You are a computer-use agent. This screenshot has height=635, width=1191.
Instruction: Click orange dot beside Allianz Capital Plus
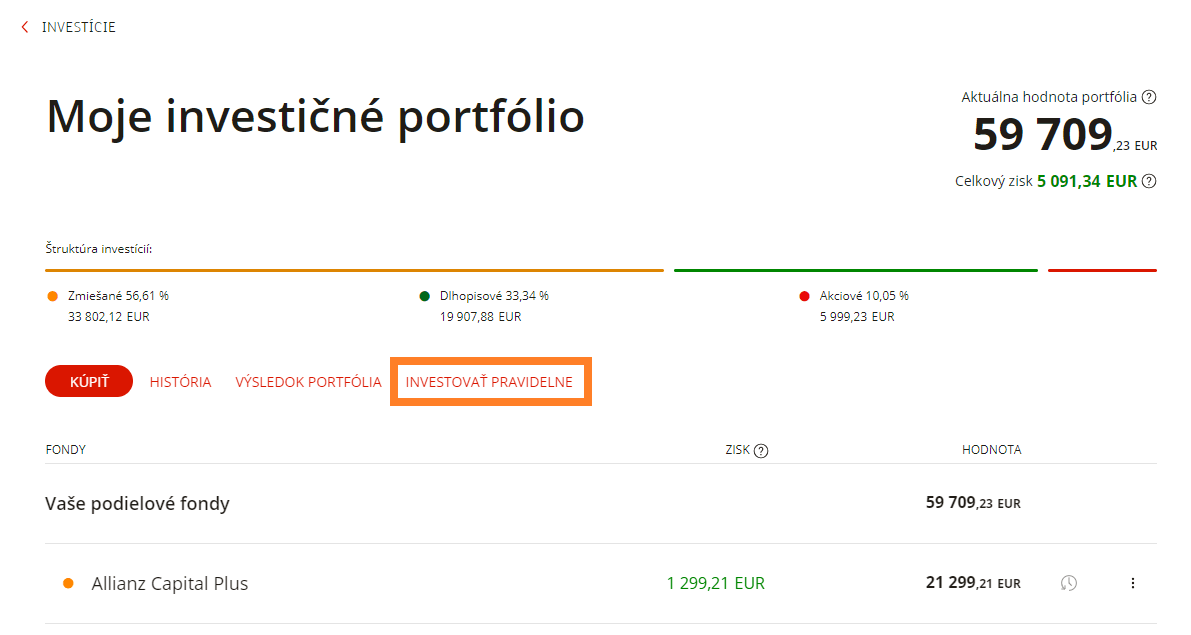click(x=68, y=583)
